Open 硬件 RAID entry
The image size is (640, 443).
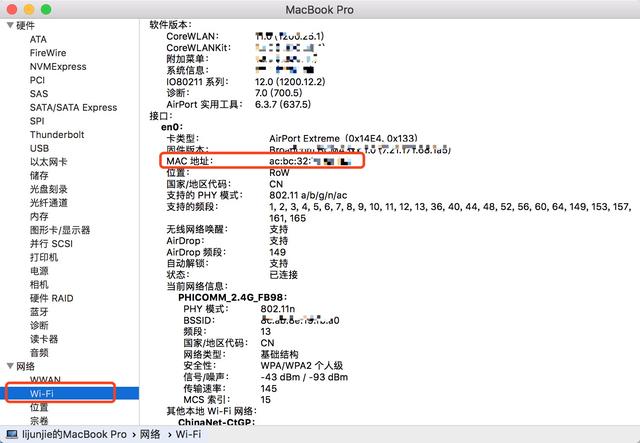[x=51, y=298]
